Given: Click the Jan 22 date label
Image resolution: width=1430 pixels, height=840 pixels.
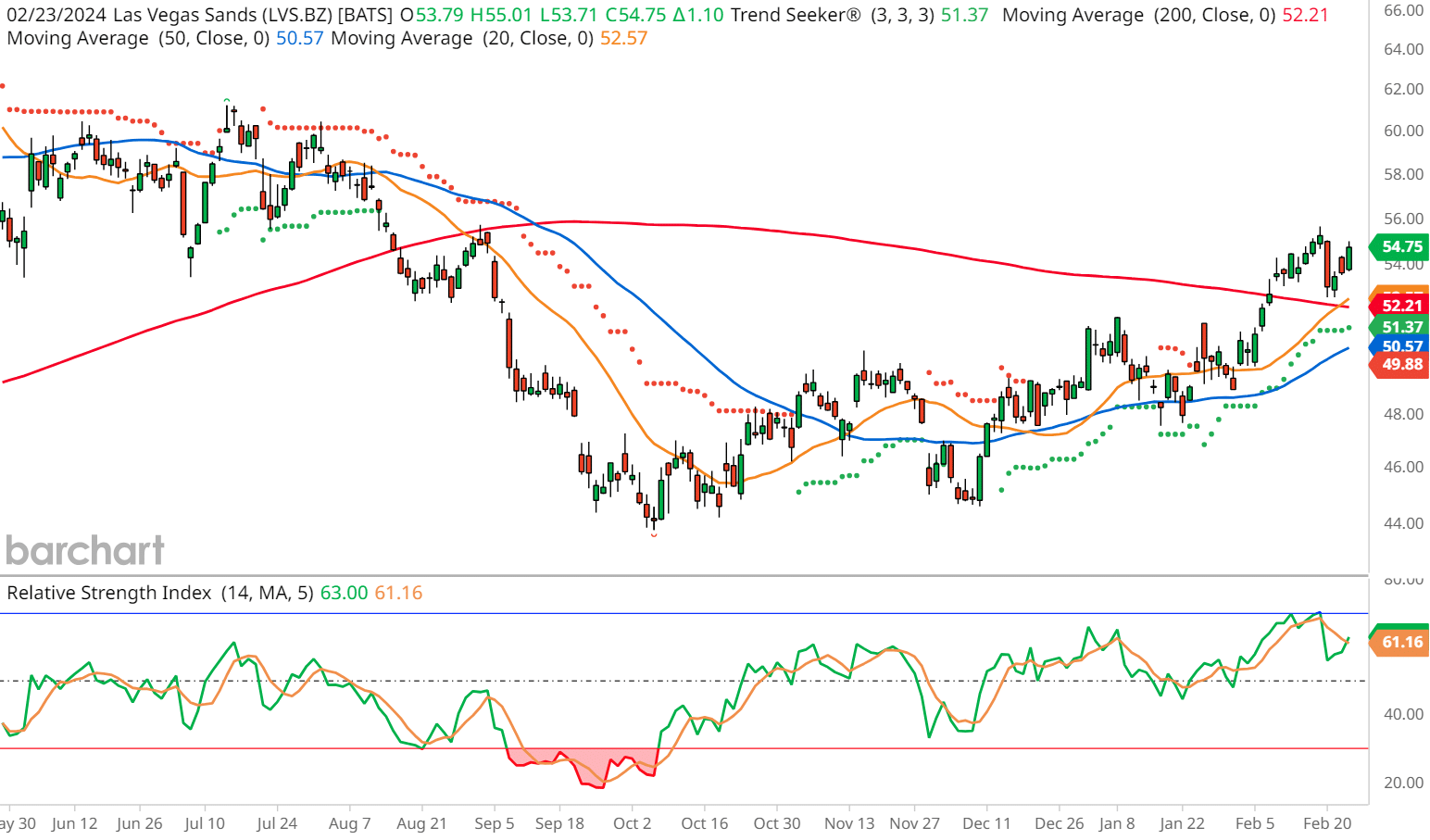Looking at the screenshot, I should pyautogui.click(x=1182, y=823).
